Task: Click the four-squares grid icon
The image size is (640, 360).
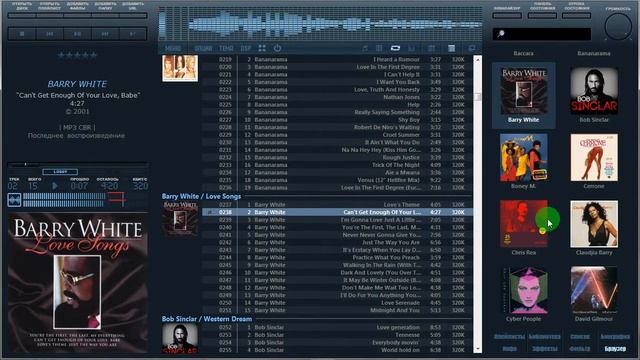Action: click(262, 48)
